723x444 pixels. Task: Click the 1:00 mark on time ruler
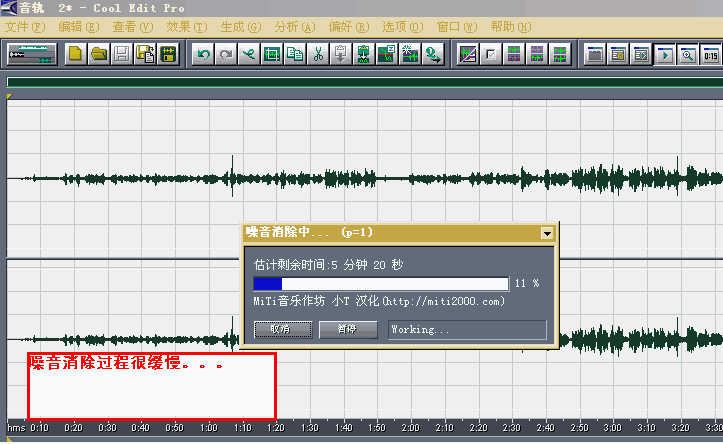[208, 428]
